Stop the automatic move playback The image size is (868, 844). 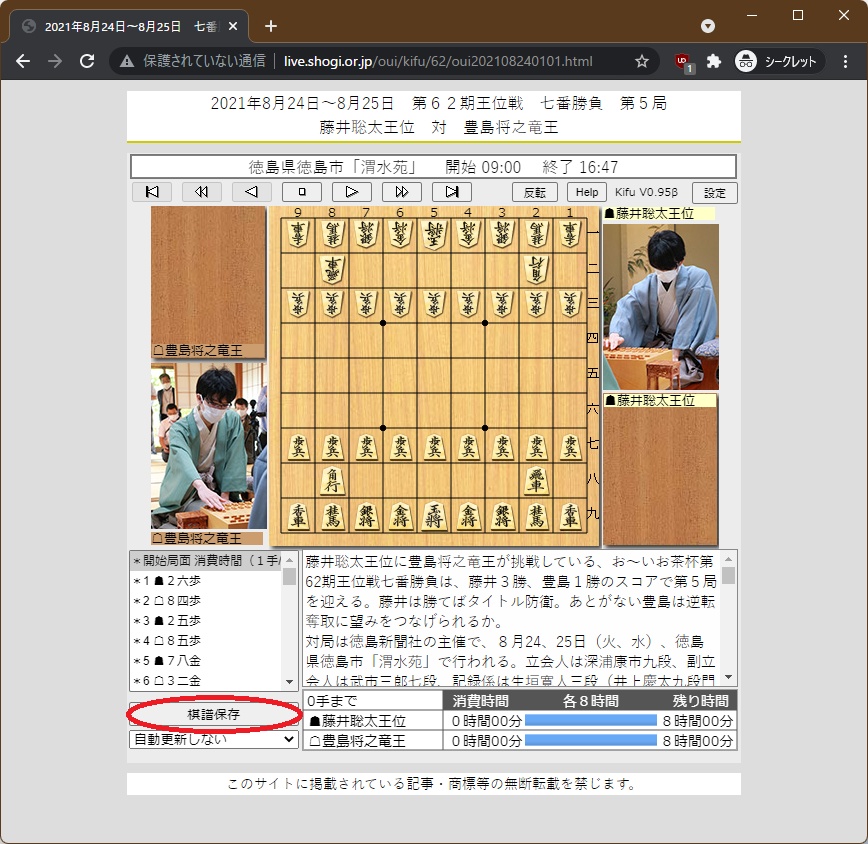coord(302,191)
